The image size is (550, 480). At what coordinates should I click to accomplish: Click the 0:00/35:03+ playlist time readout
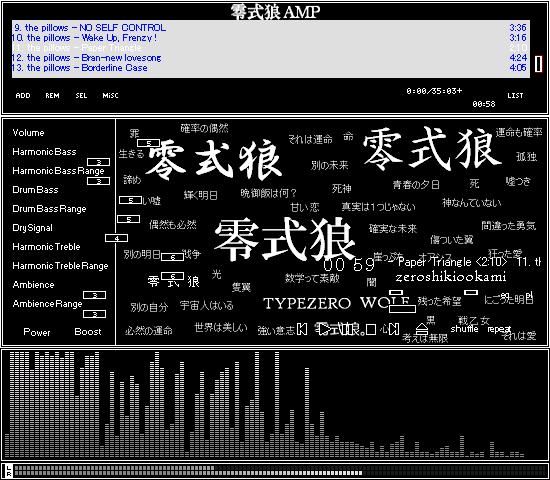coord(434,91)
